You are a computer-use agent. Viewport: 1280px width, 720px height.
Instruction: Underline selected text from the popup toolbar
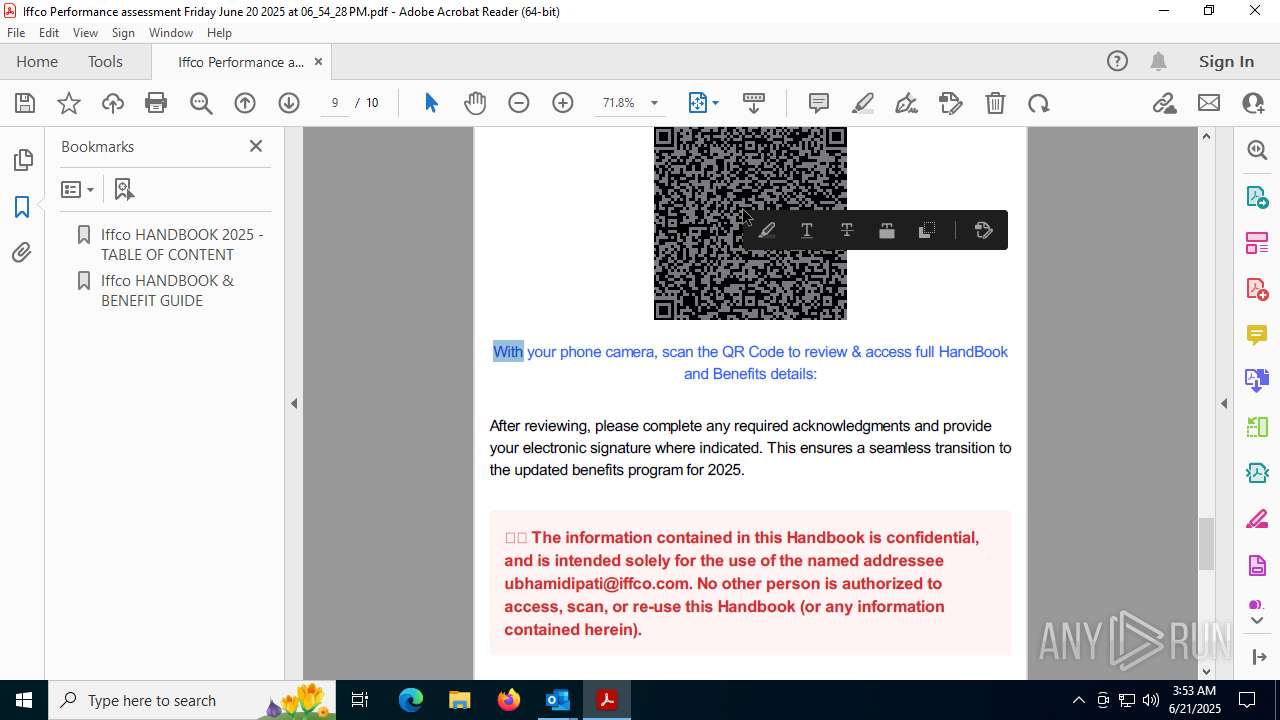coord(807,231)
